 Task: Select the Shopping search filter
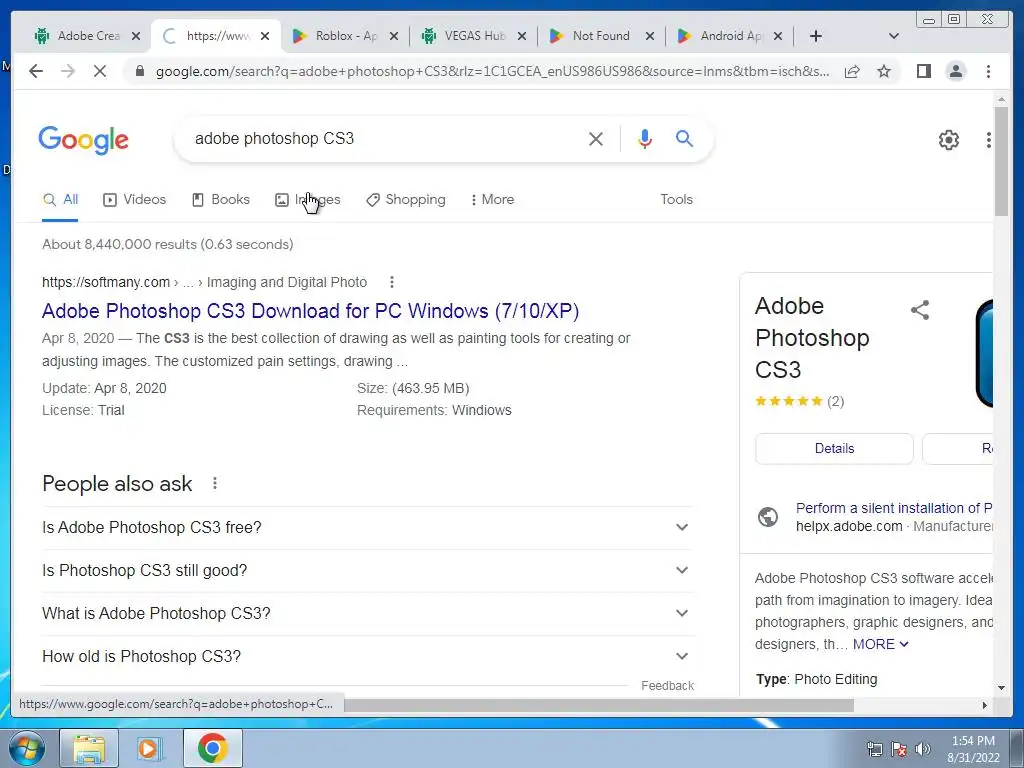(x=406, y=200)
